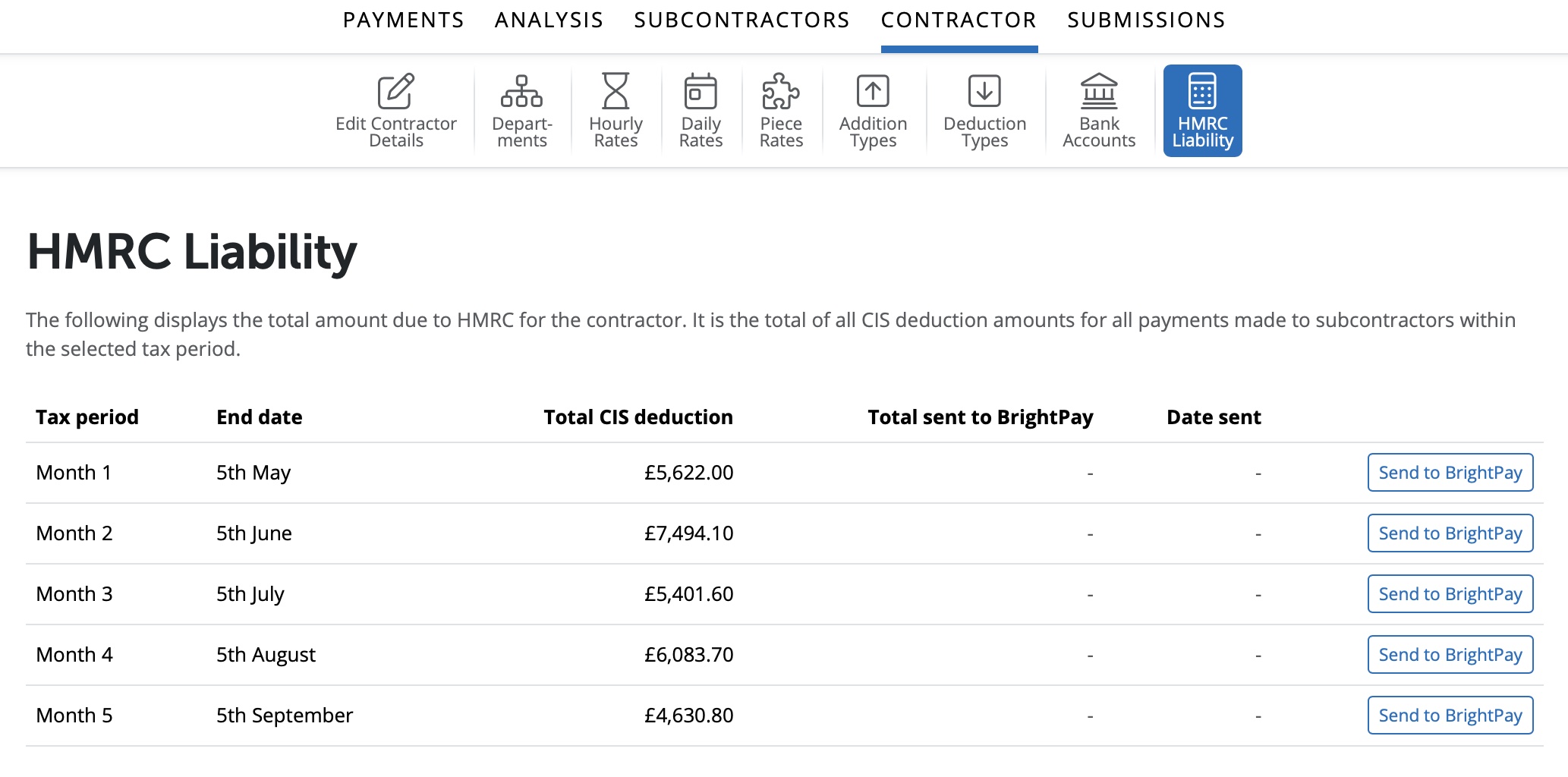Click the Total CIS deduction column header
1568x777 pixels.
[638, 417]
